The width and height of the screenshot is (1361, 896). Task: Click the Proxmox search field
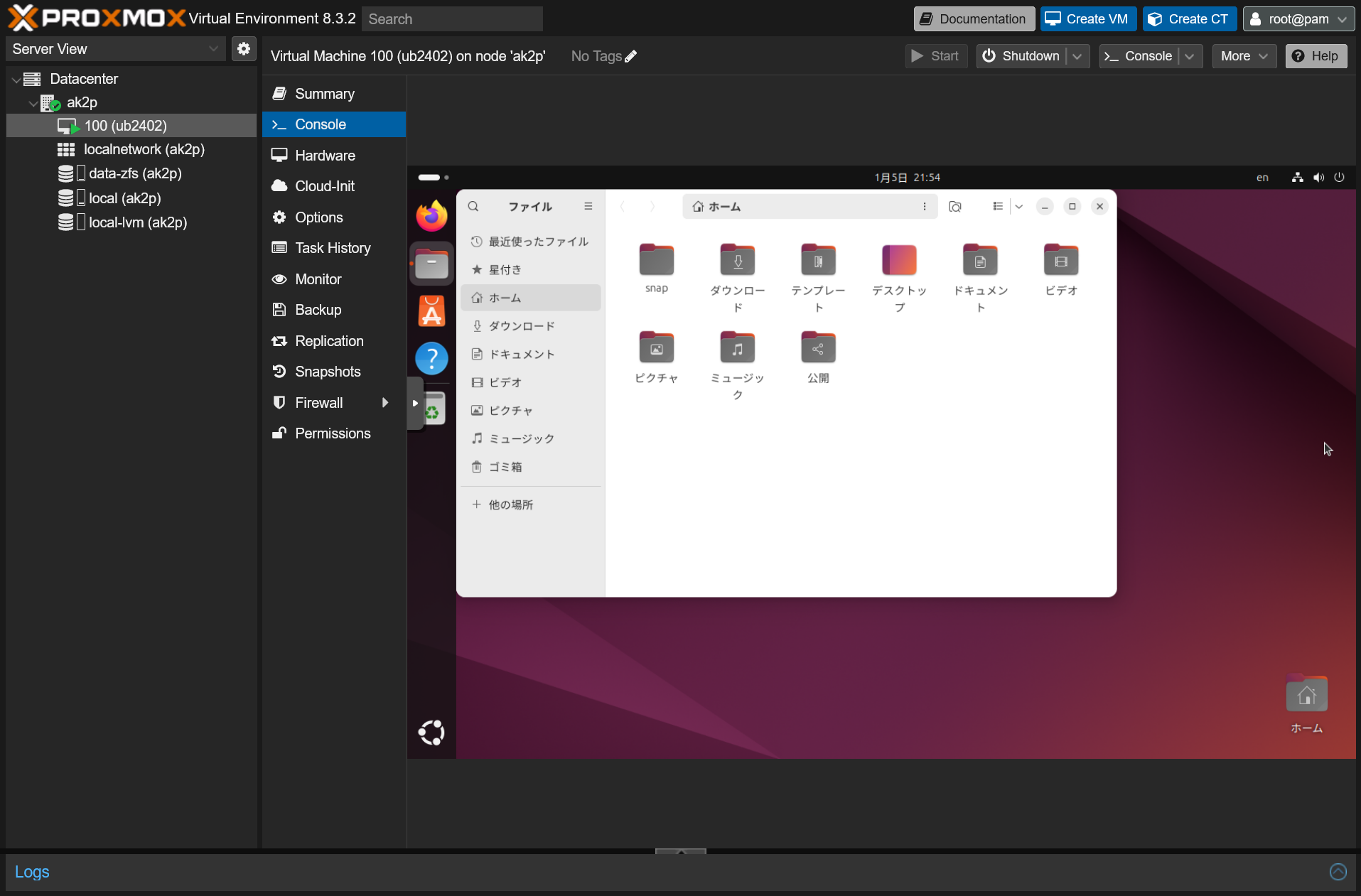[453, 18]
